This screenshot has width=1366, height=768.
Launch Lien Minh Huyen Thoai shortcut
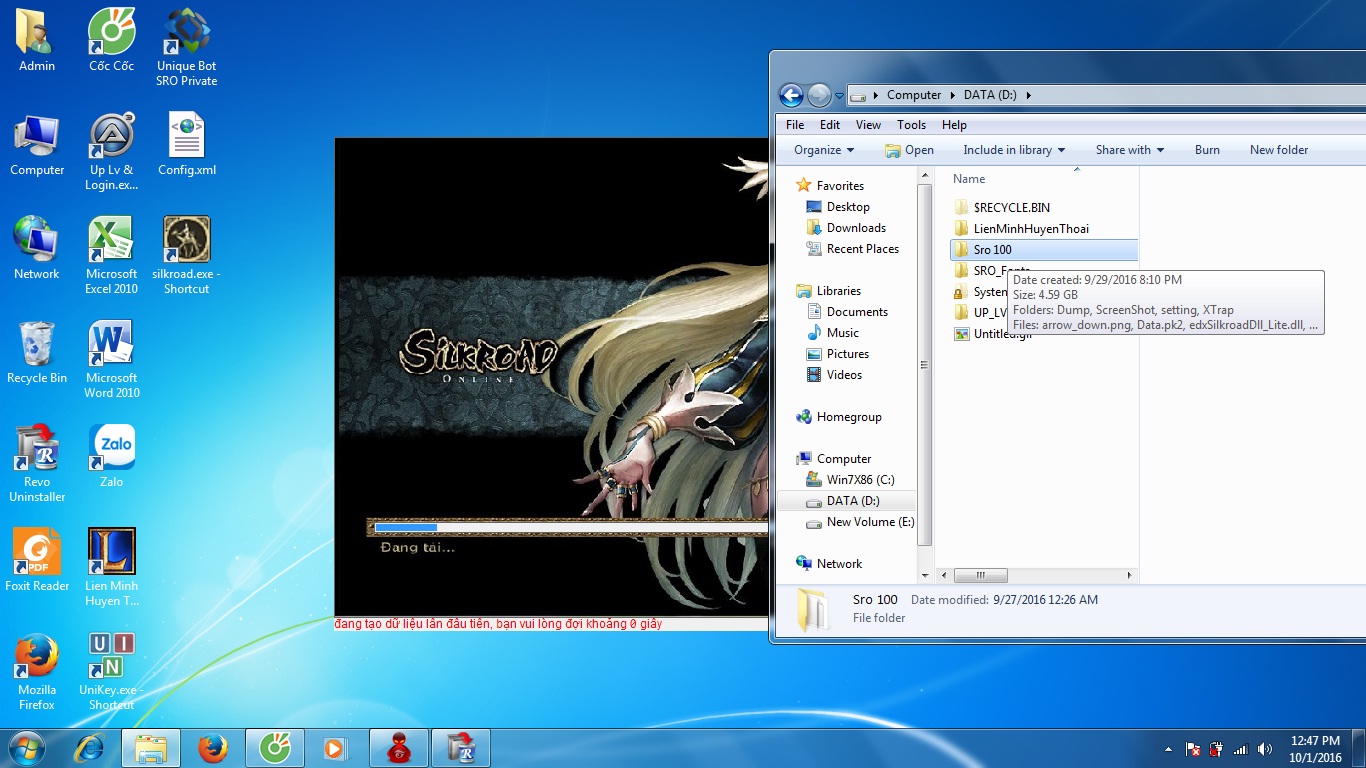click(111, 568)
